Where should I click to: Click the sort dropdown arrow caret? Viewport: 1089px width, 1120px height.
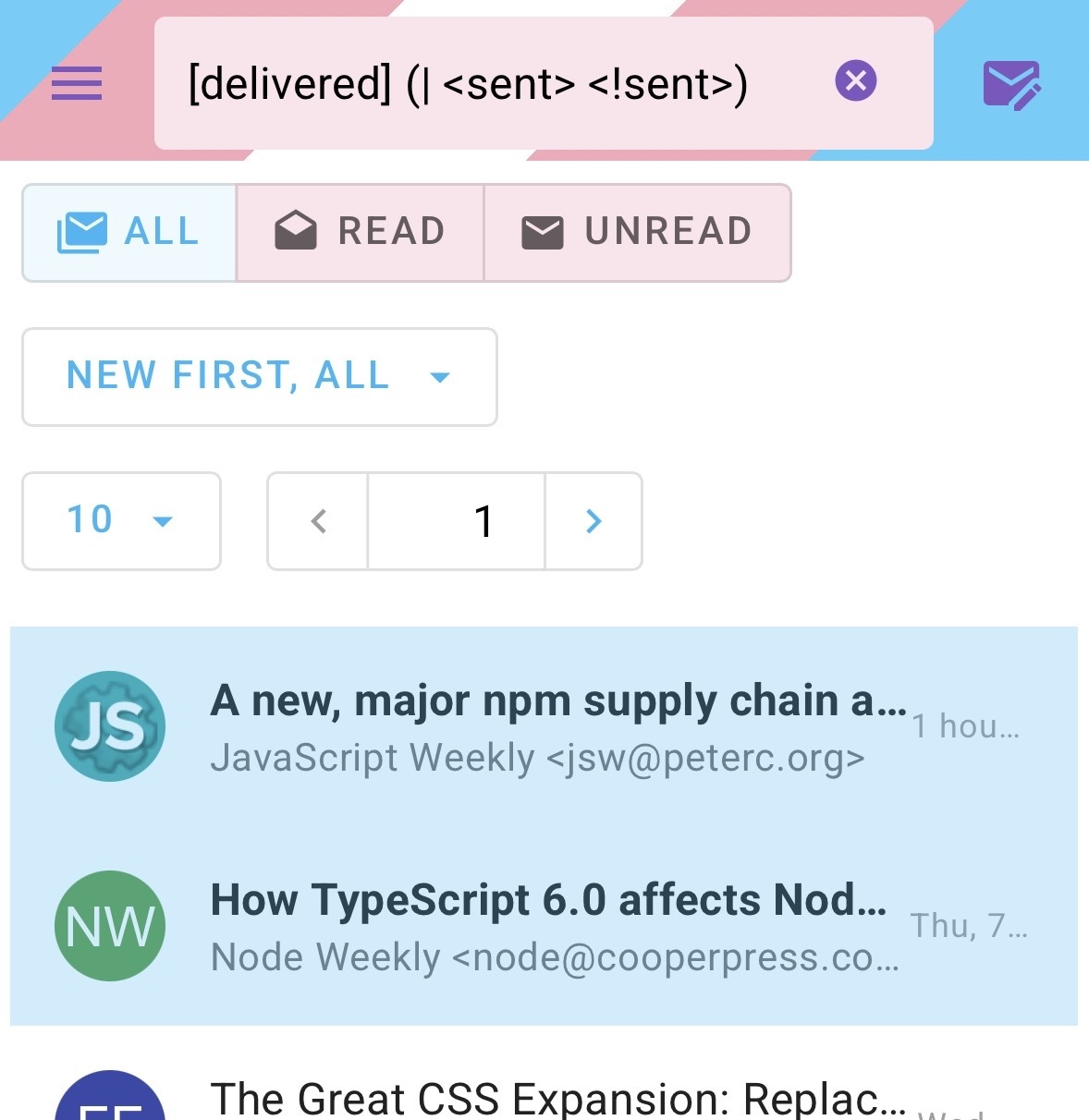click(441, 377)
